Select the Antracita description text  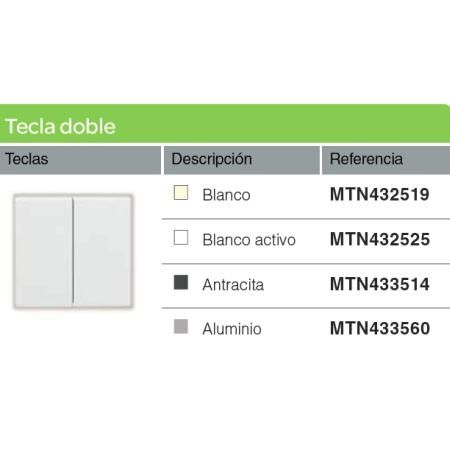[x=233, y=285]
